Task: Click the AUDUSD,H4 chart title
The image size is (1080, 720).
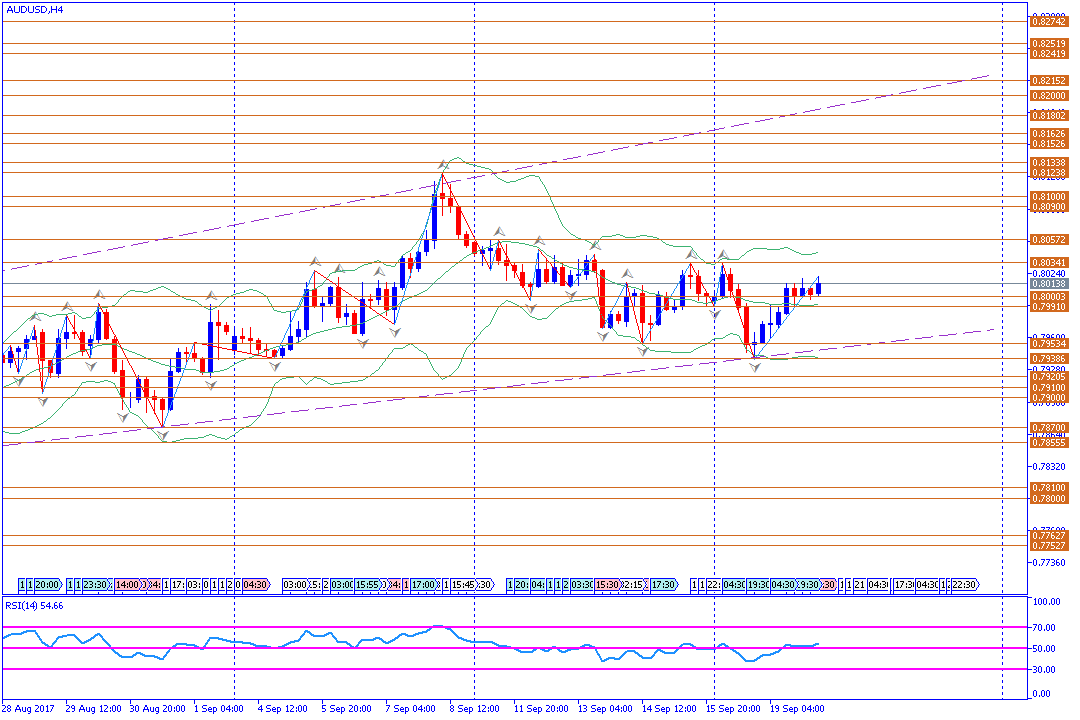Action: click(34, 10)
